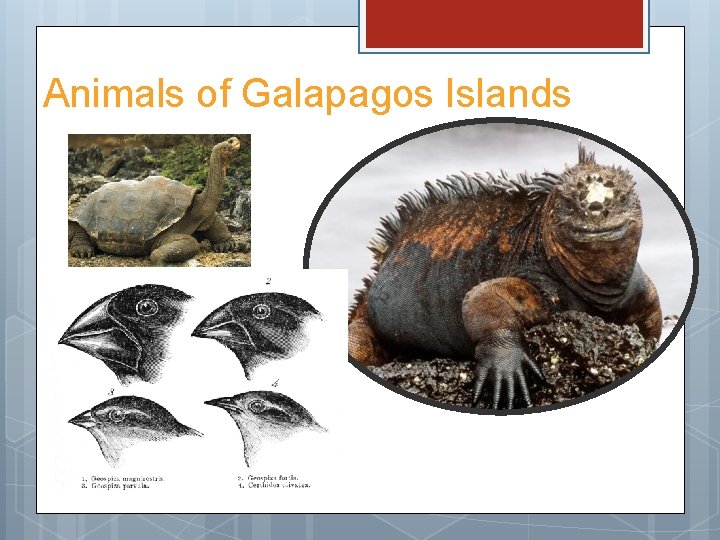Image resolution: width=720 pixels, height=540 pixels.
Task: Select the red rectangle shape at the slide top
Action: 504,23
